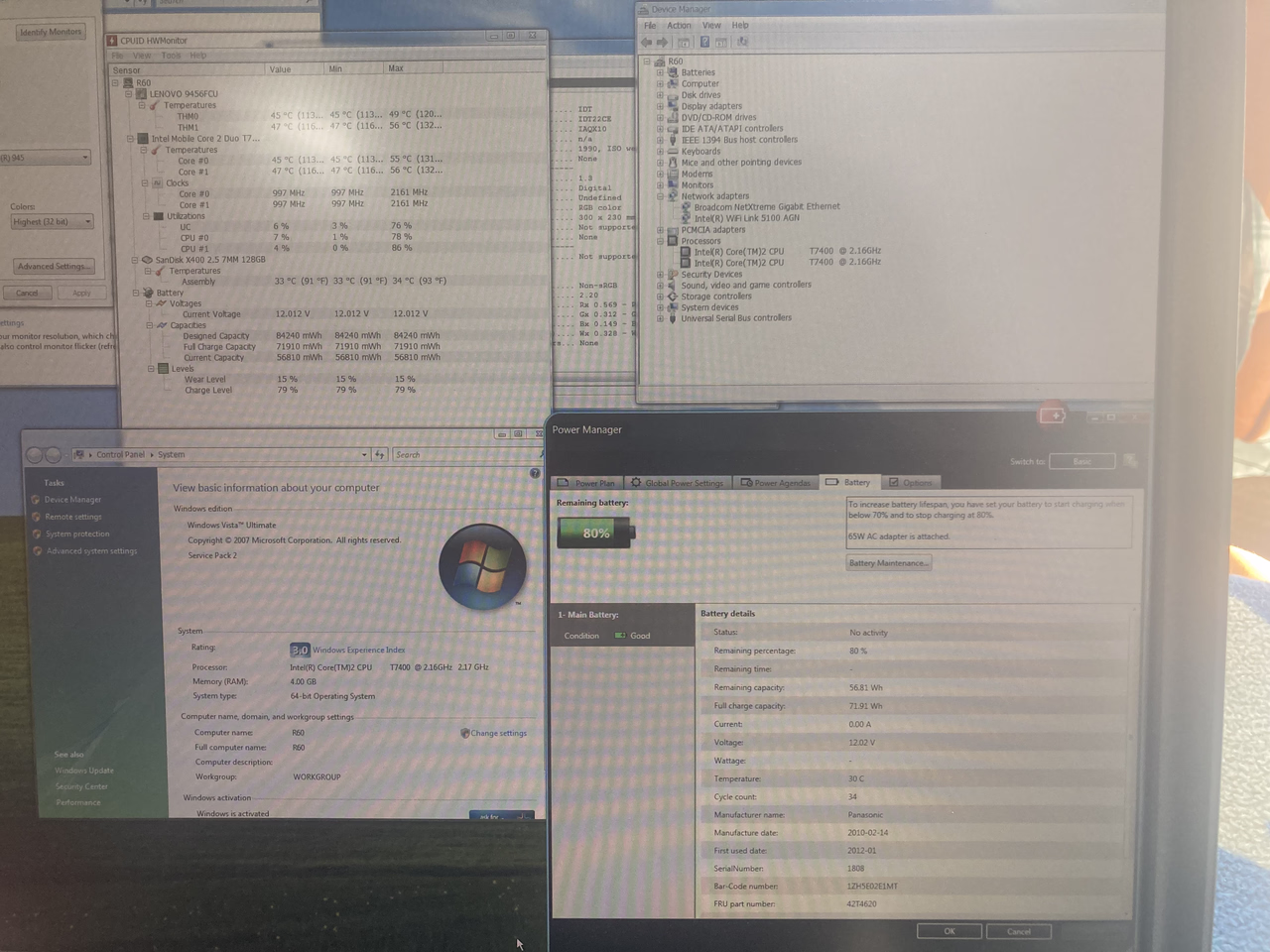Expand the Storage controllers node
Screen dimensions: 1270x952
(660, 296)
